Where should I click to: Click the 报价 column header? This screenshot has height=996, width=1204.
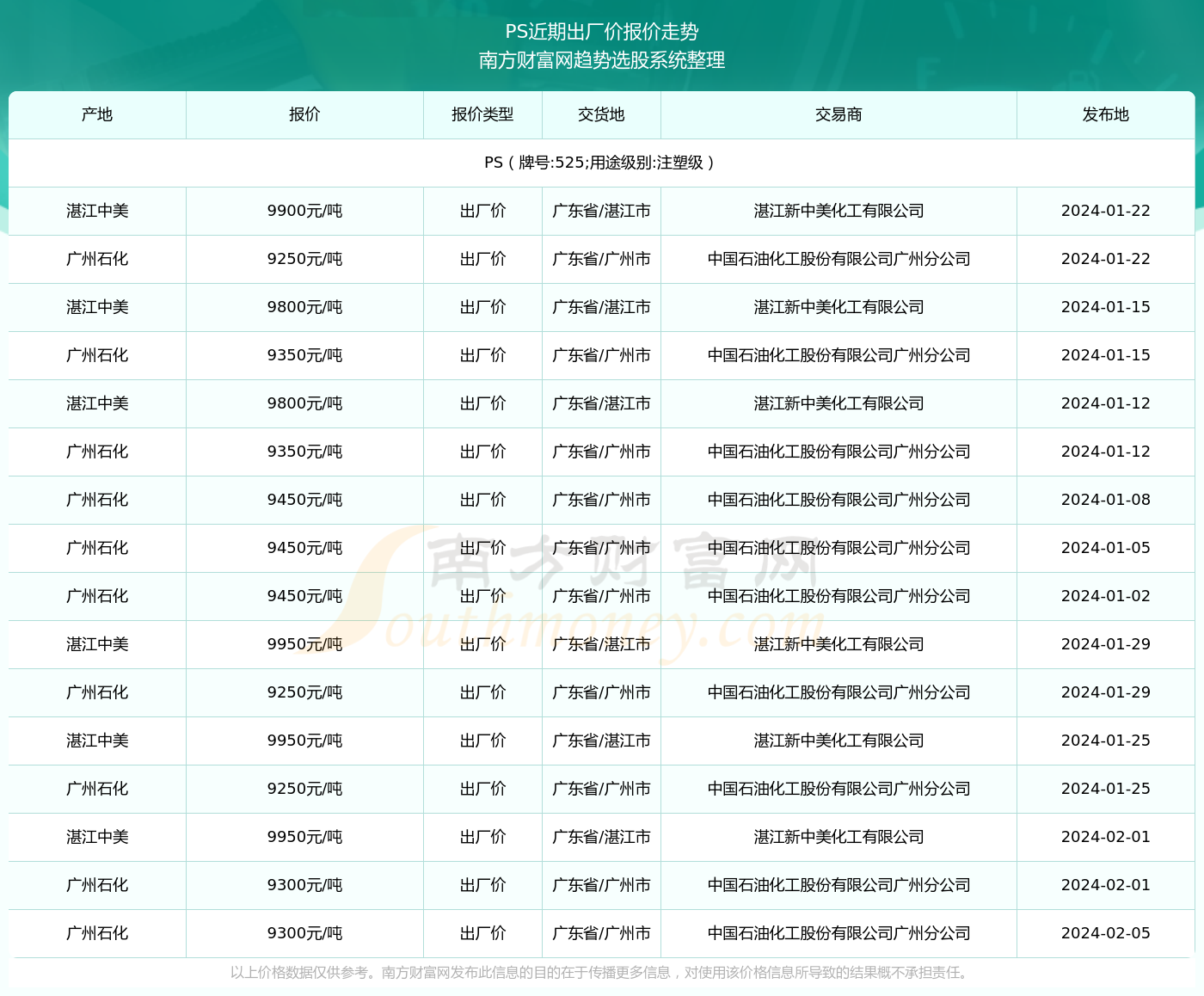(304, 114)
